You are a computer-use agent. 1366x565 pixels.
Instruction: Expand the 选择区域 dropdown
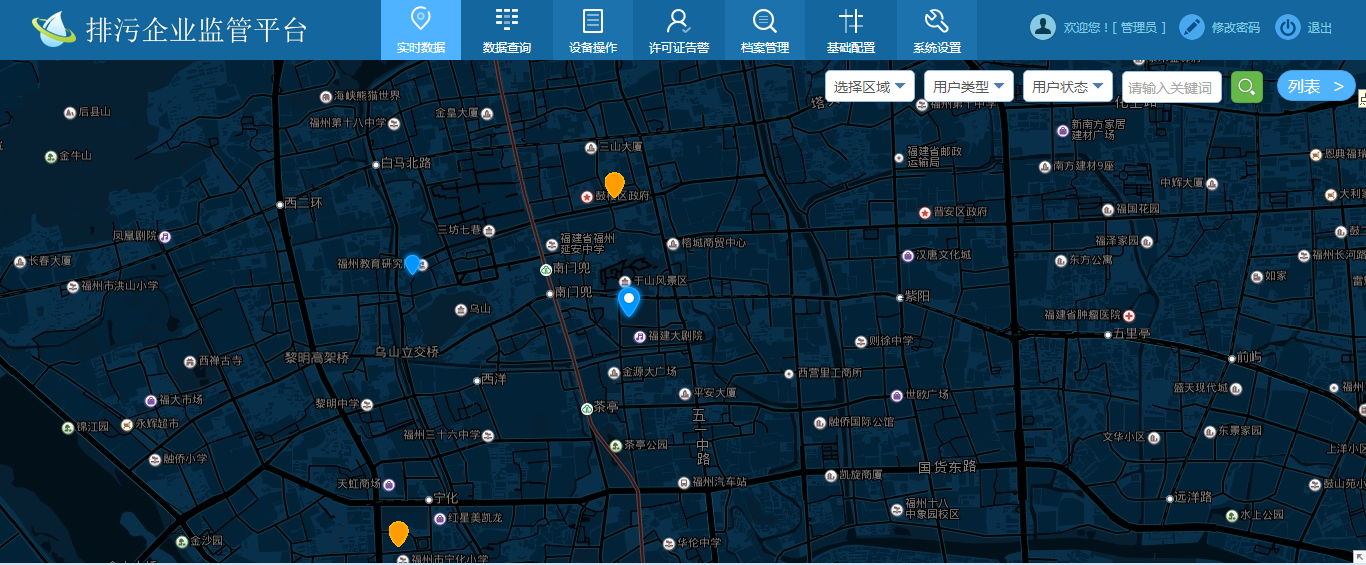click(870, 87)
